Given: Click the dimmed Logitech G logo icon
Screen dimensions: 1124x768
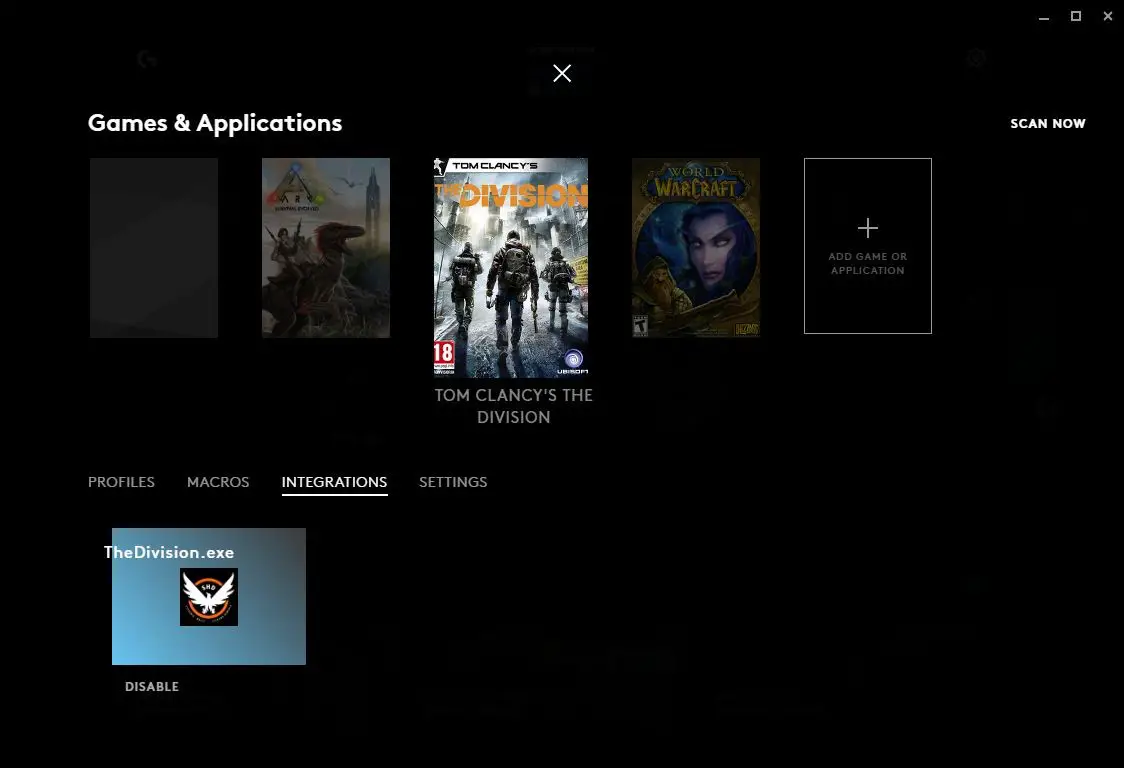Looking at the screenshot, I should (147, 59).
